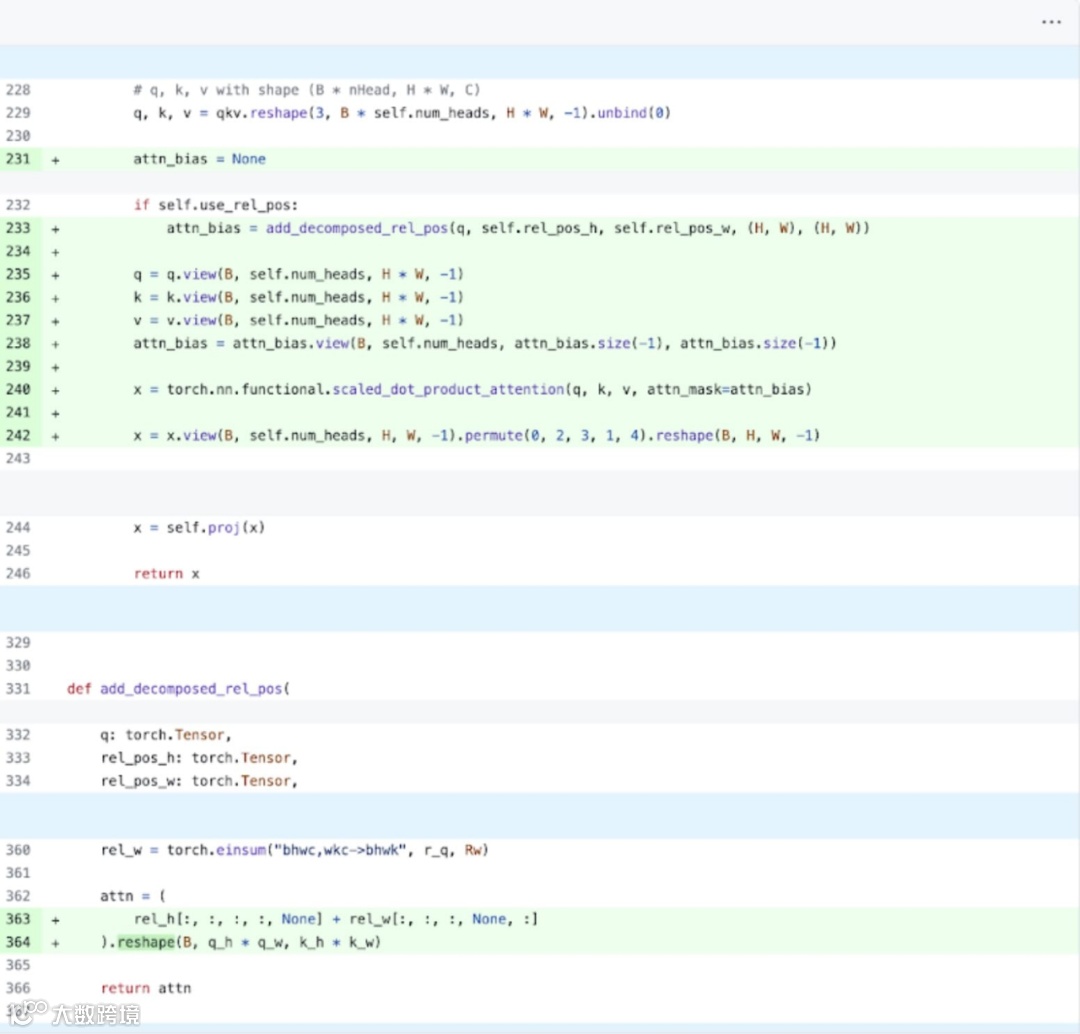This screenshot has height=1034, width=1080.
Task: Click 'scaled_dot_product_attention' function name
Action: (x=448, y=389)
